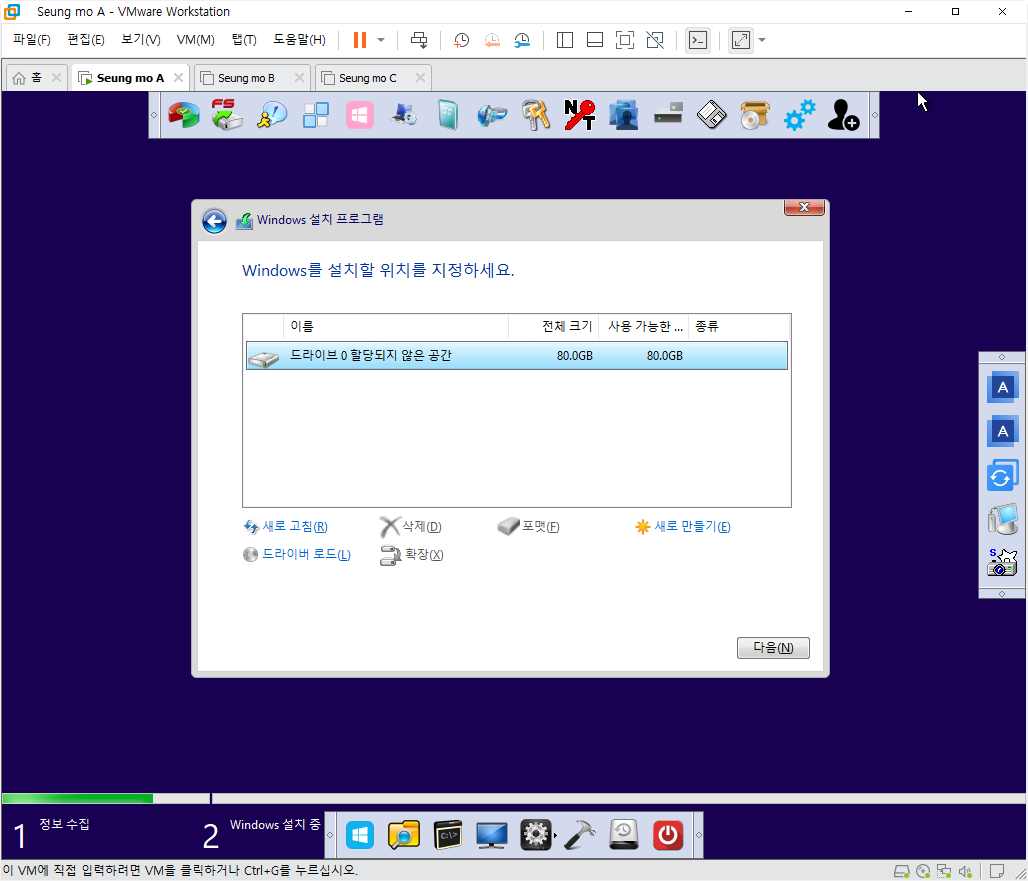Toggle the console view toolbar button

pos(698,40)
